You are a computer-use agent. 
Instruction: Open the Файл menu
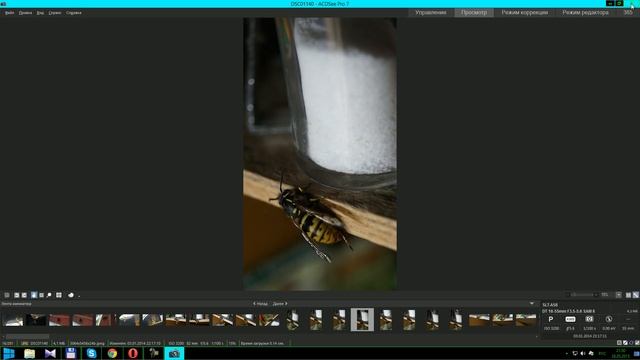tap(9, 13)
